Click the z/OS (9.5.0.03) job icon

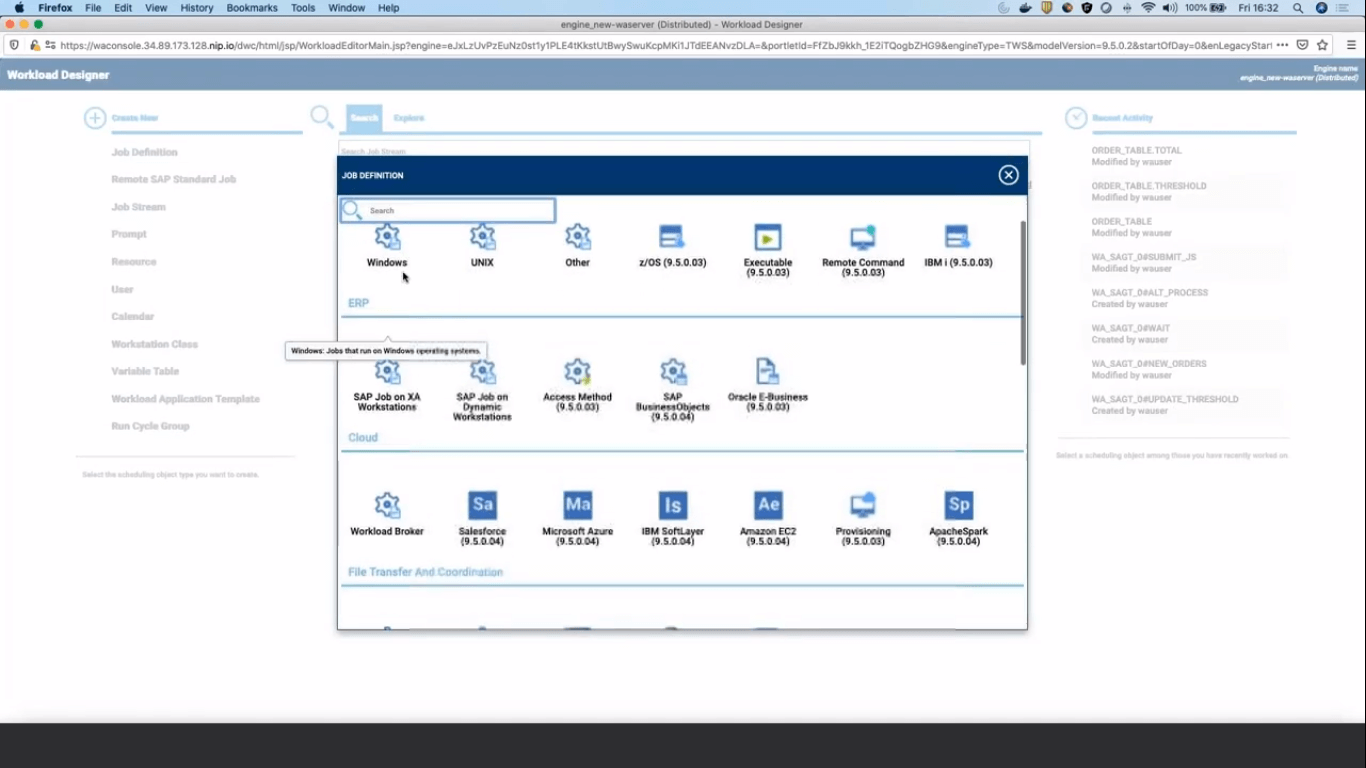click(672, 239)
